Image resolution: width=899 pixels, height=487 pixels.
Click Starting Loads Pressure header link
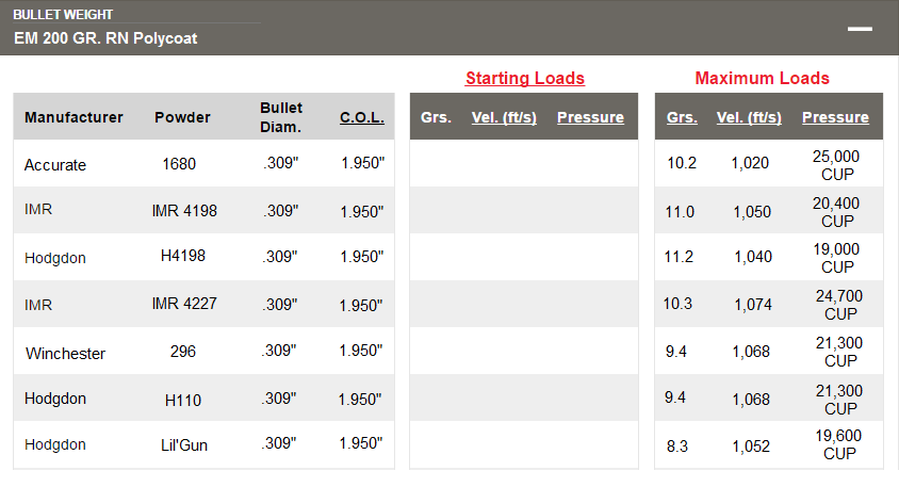590,118
